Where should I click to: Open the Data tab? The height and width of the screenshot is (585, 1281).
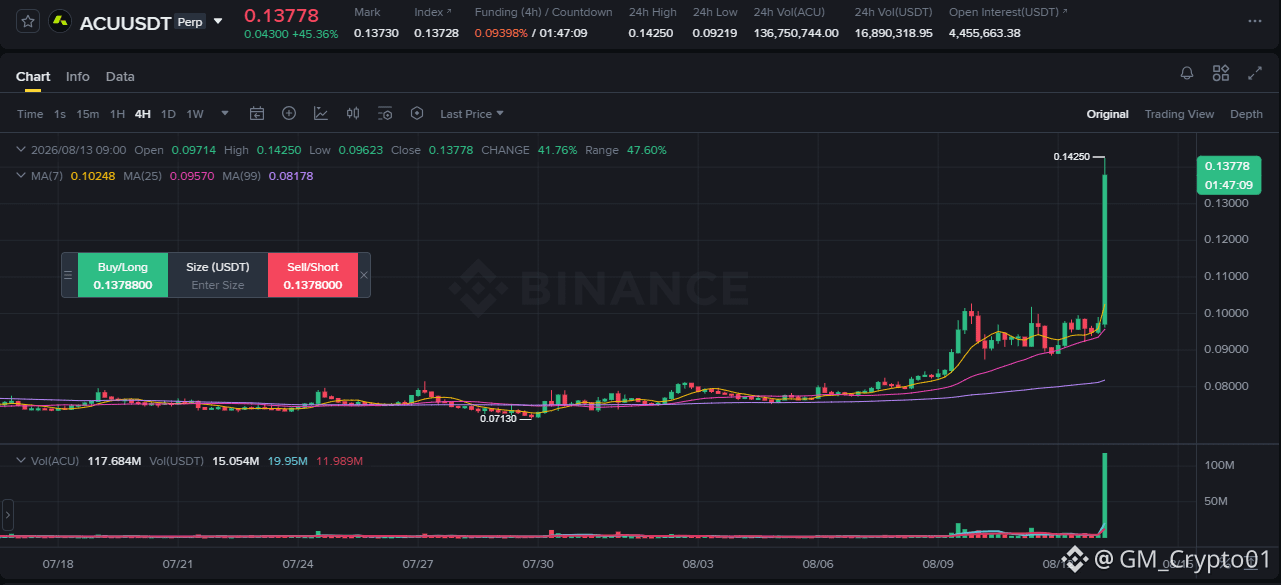(x=120, y=77)
